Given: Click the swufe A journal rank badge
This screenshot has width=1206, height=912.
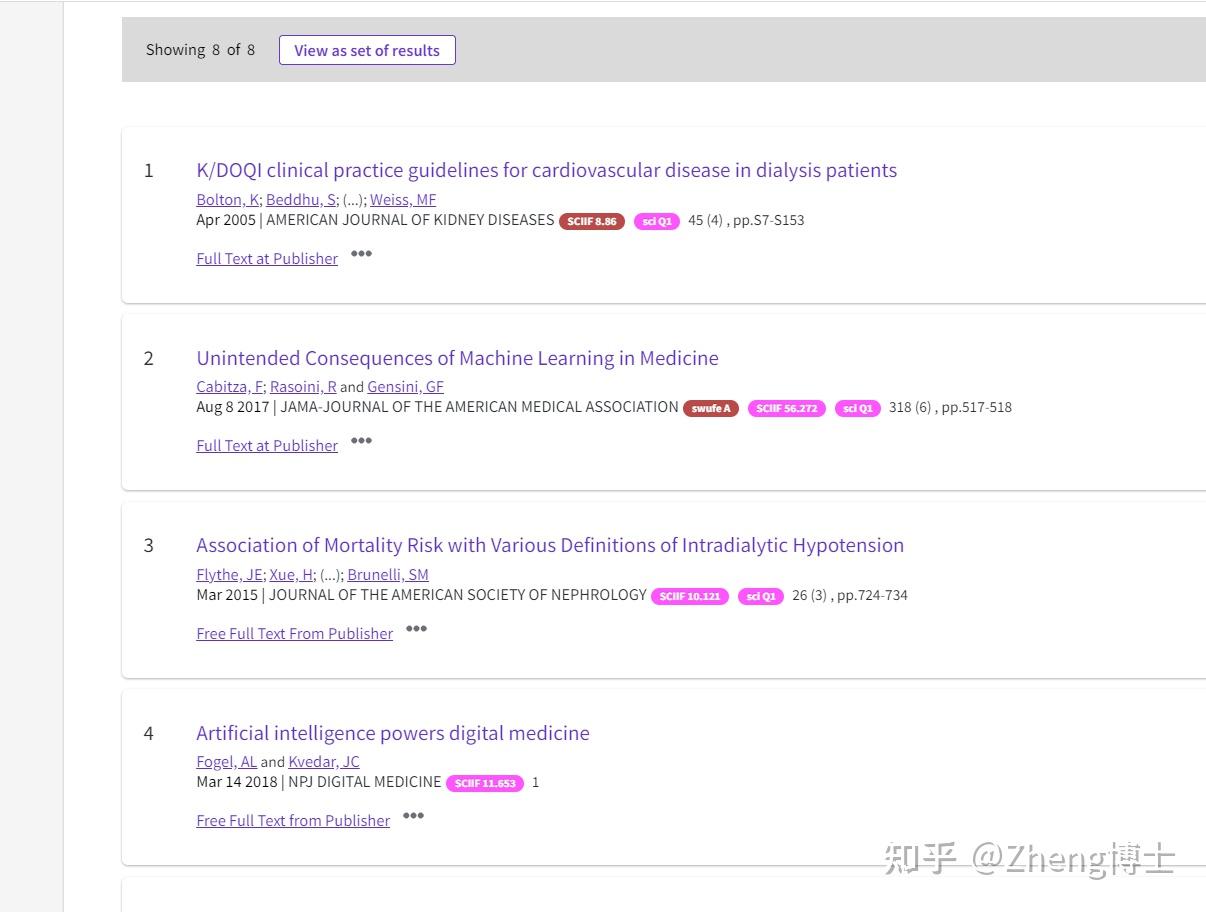Looking at the screenshot, I should pyautogui.click(x=711, y=408).
